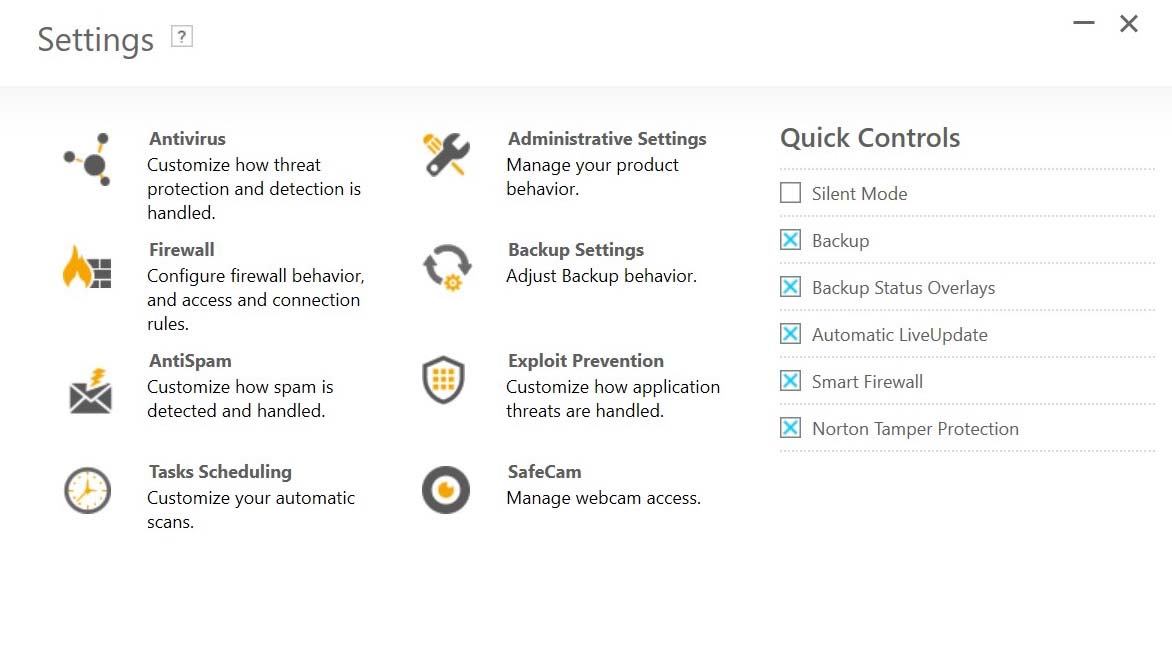The width and height of the screenshot is (1172, 660).
Task: Open the Exploit Prevention heading link
Action: tap(586, 361)
